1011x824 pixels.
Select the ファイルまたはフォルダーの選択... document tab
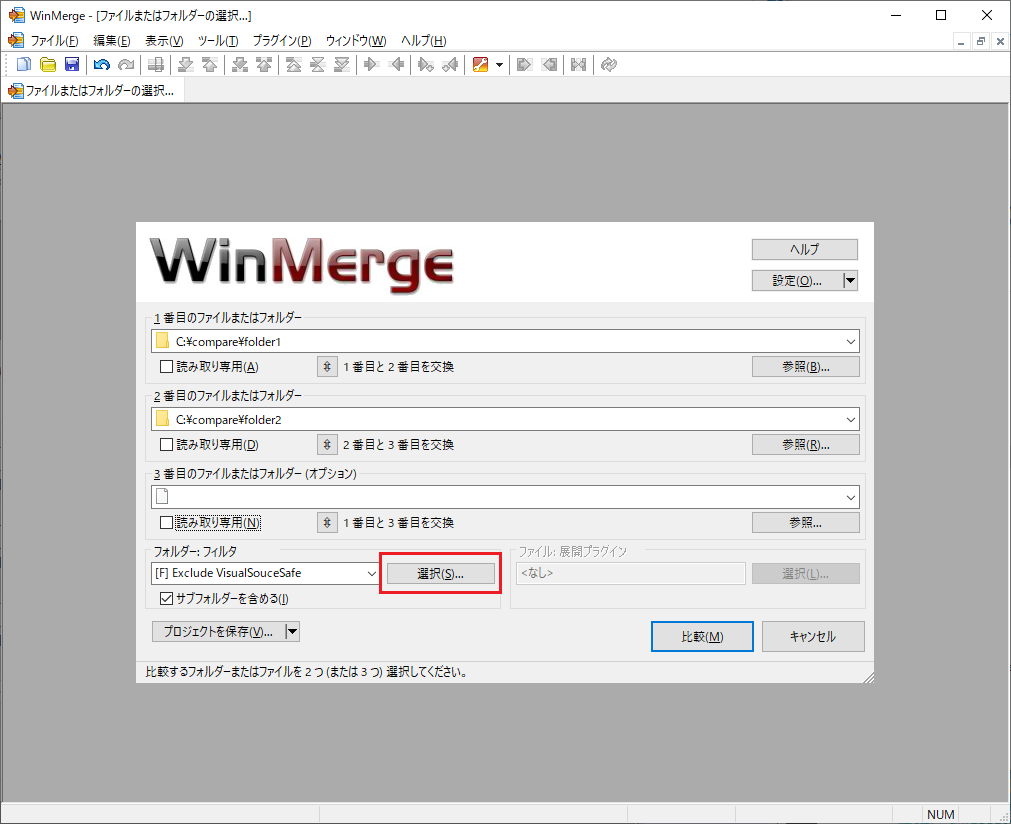(x=93, y=91)
